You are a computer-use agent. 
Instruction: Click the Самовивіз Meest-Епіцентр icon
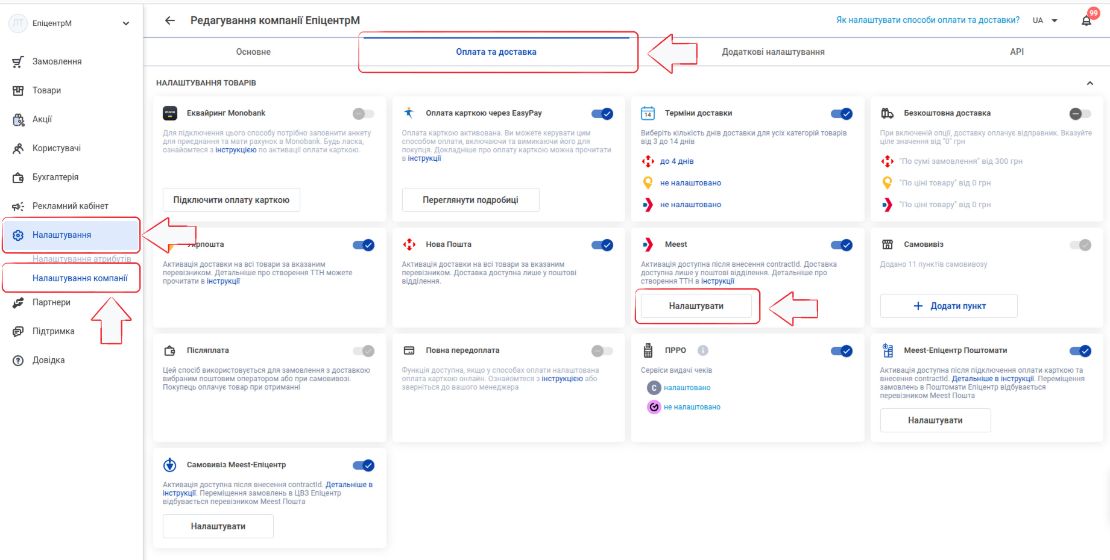169,465
